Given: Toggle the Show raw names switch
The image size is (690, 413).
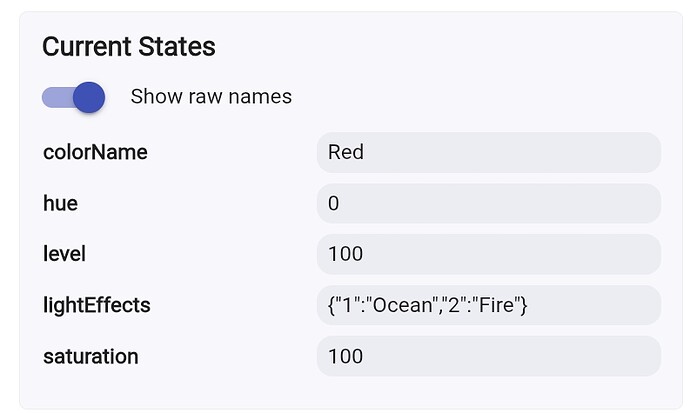Looking at the screenshot, I should click(x=73, y=97).
